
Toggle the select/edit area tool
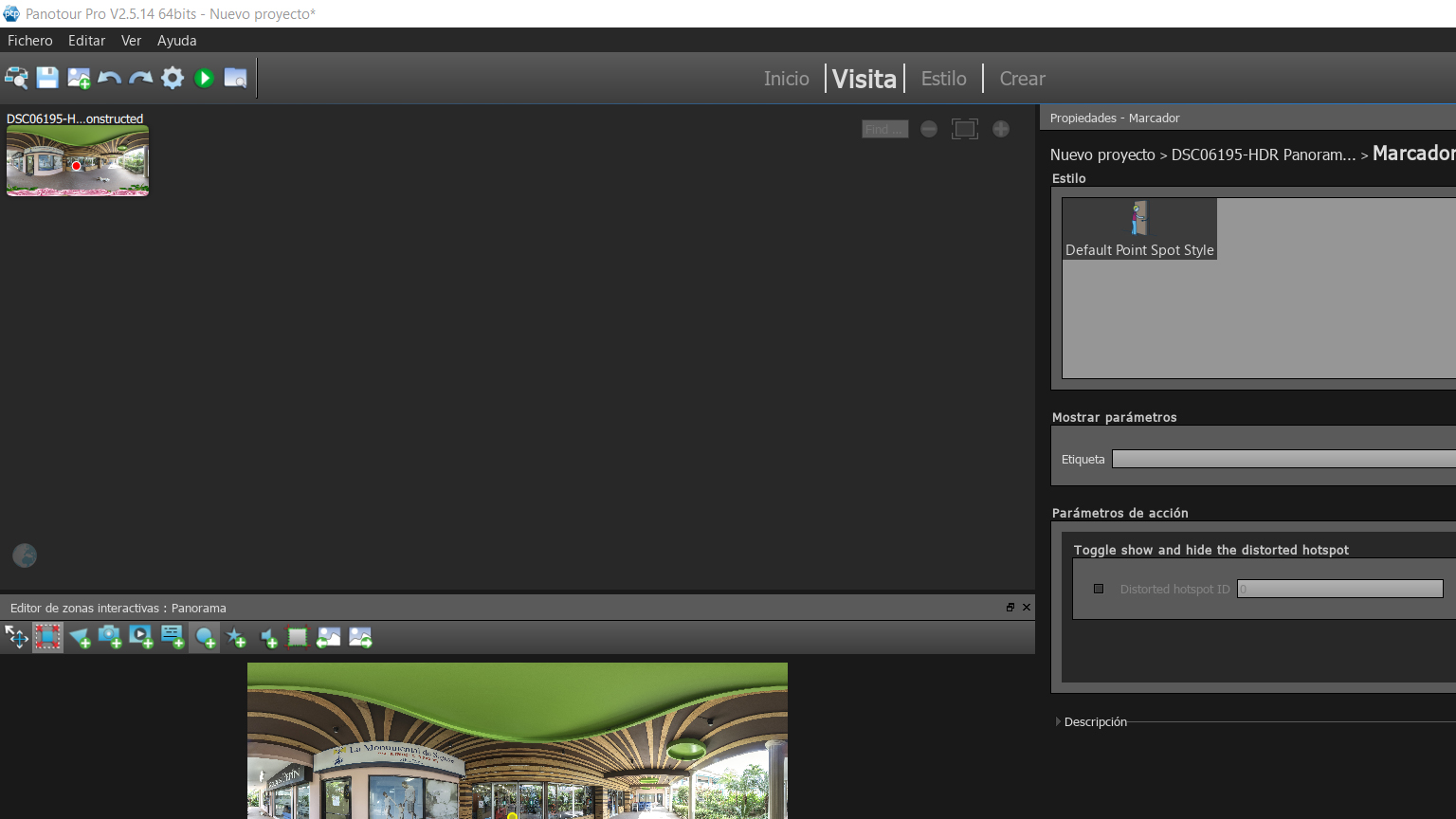pyautogui.click(x=47, y=638)
